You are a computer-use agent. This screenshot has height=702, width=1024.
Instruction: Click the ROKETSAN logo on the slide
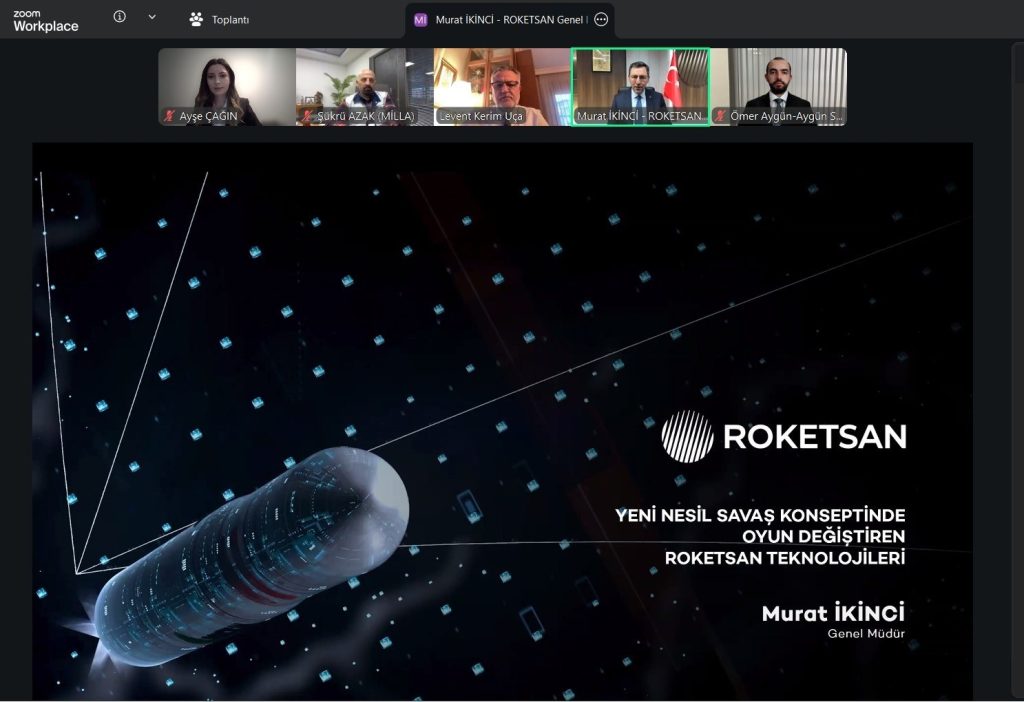(784, 436)
